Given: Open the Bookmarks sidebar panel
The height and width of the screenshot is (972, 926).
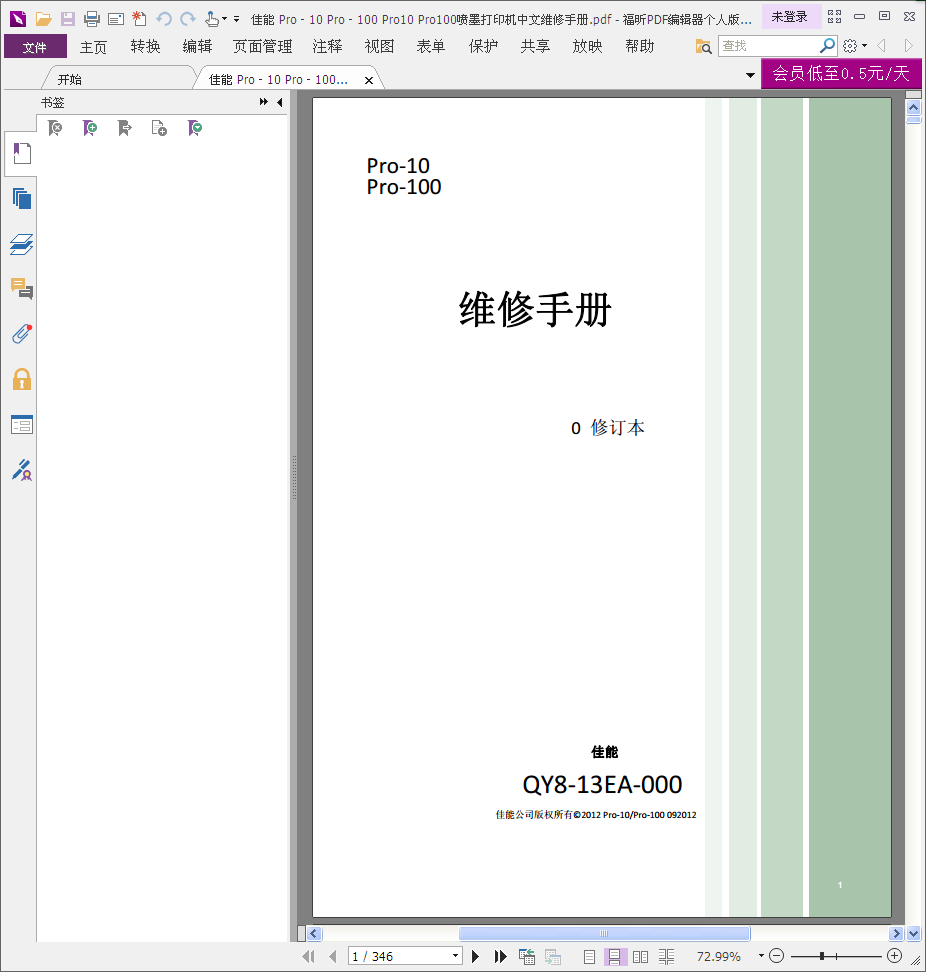Looking at the screenshot, I should [x=22, y=153].
